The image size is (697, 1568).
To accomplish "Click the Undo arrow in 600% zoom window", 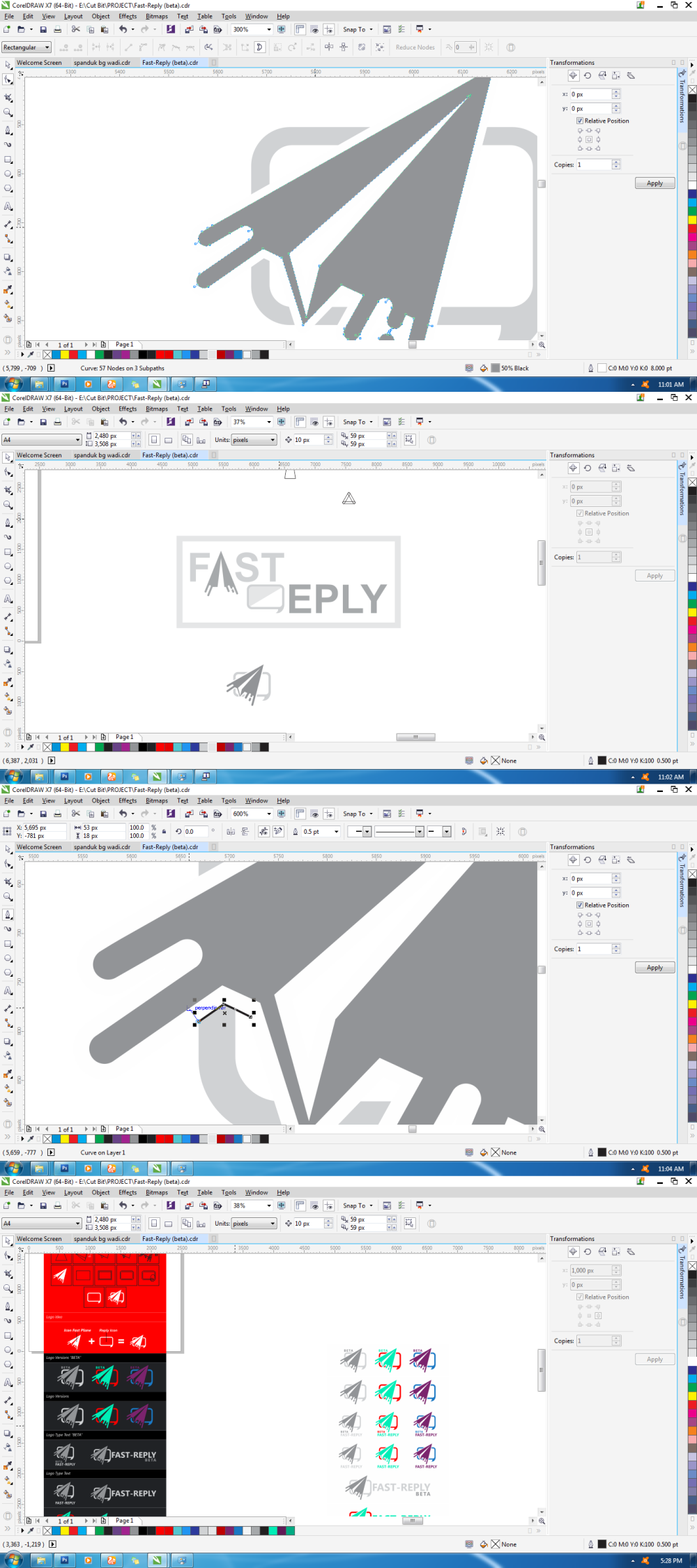I will tap(123, 814).
